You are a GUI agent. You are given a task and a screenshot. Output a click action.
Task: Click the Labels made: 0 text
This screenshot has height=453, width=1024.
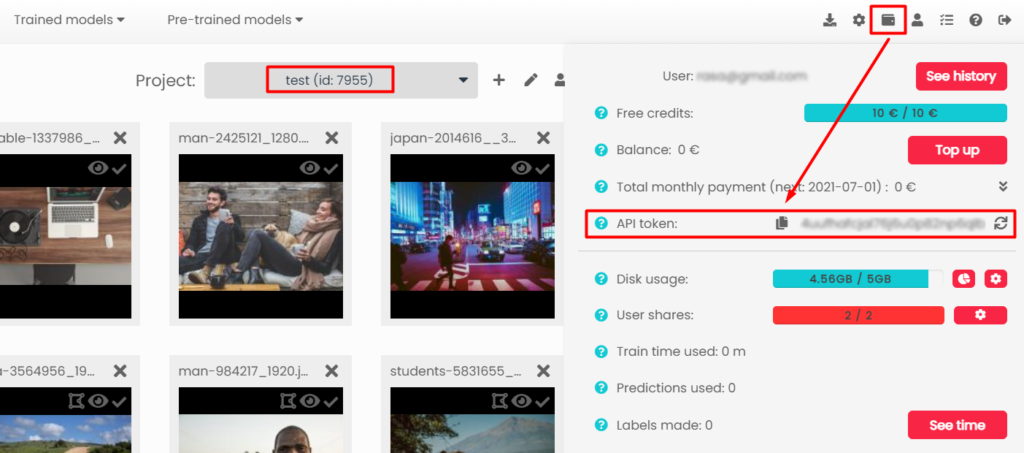[x=664, y=426]
